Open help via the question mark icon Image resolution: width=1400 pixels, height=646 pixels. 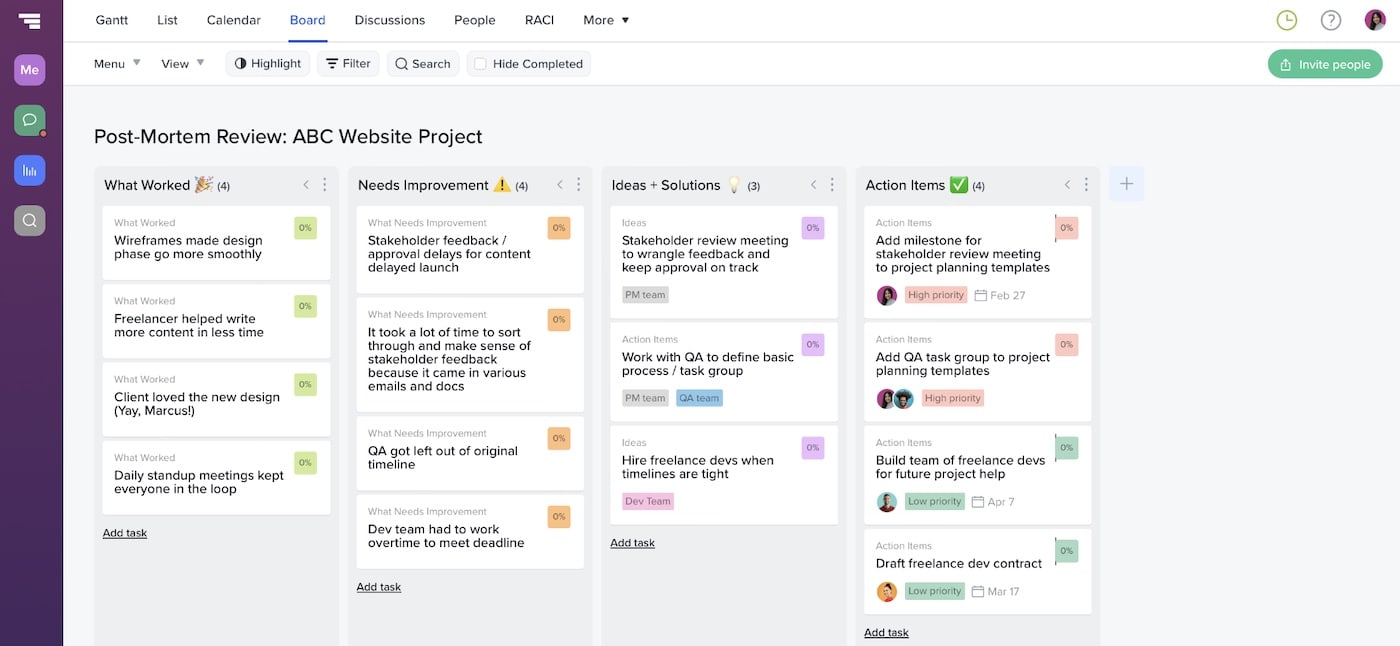[1330, 19]
